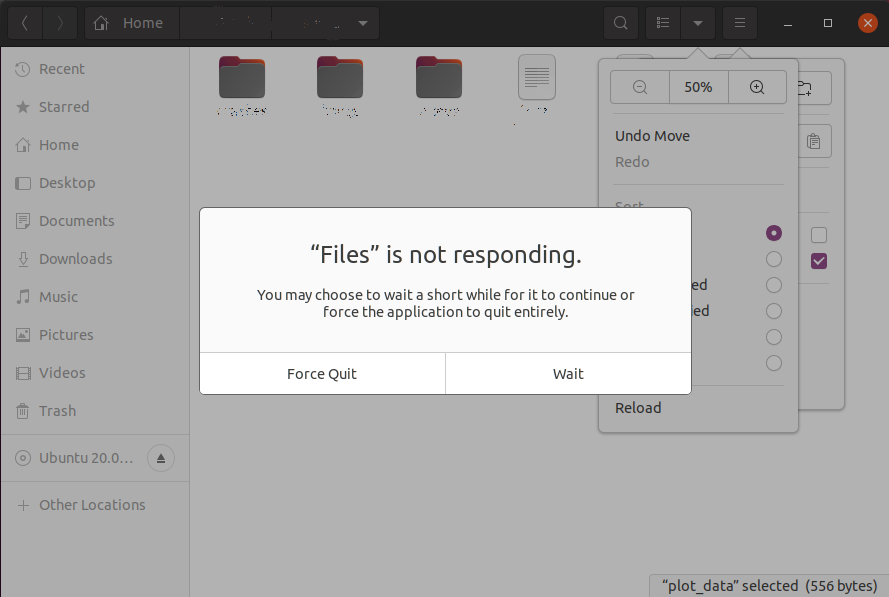Select Reload in the view menu

point(638,408)
